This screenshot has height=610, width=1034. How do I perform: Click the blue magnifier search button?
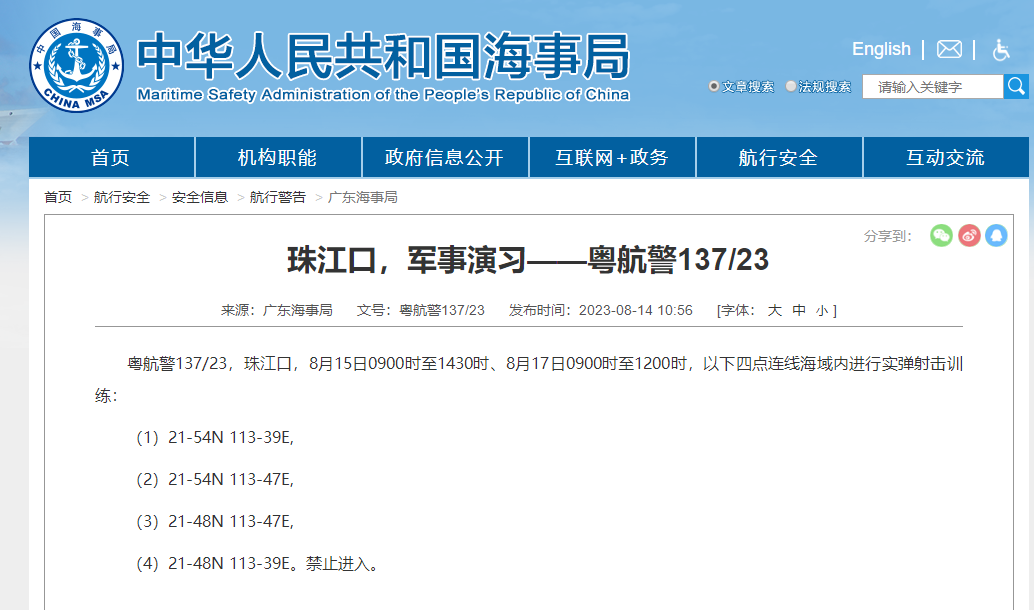coord(1016,86)
